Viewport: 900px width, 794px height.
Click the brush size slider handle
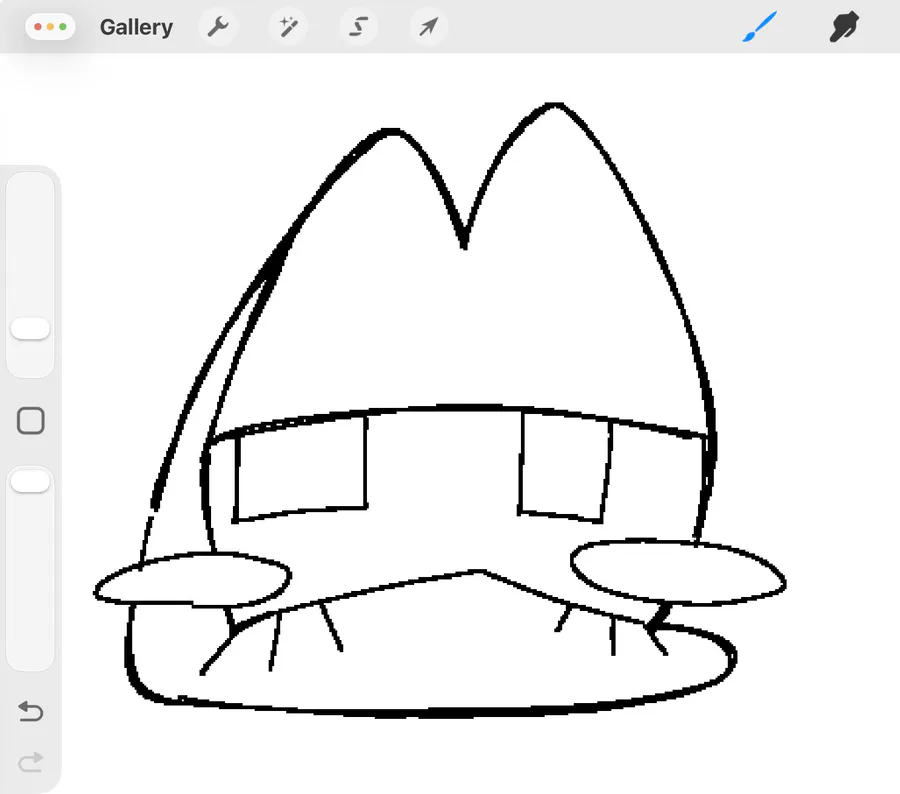click(30, 329)
